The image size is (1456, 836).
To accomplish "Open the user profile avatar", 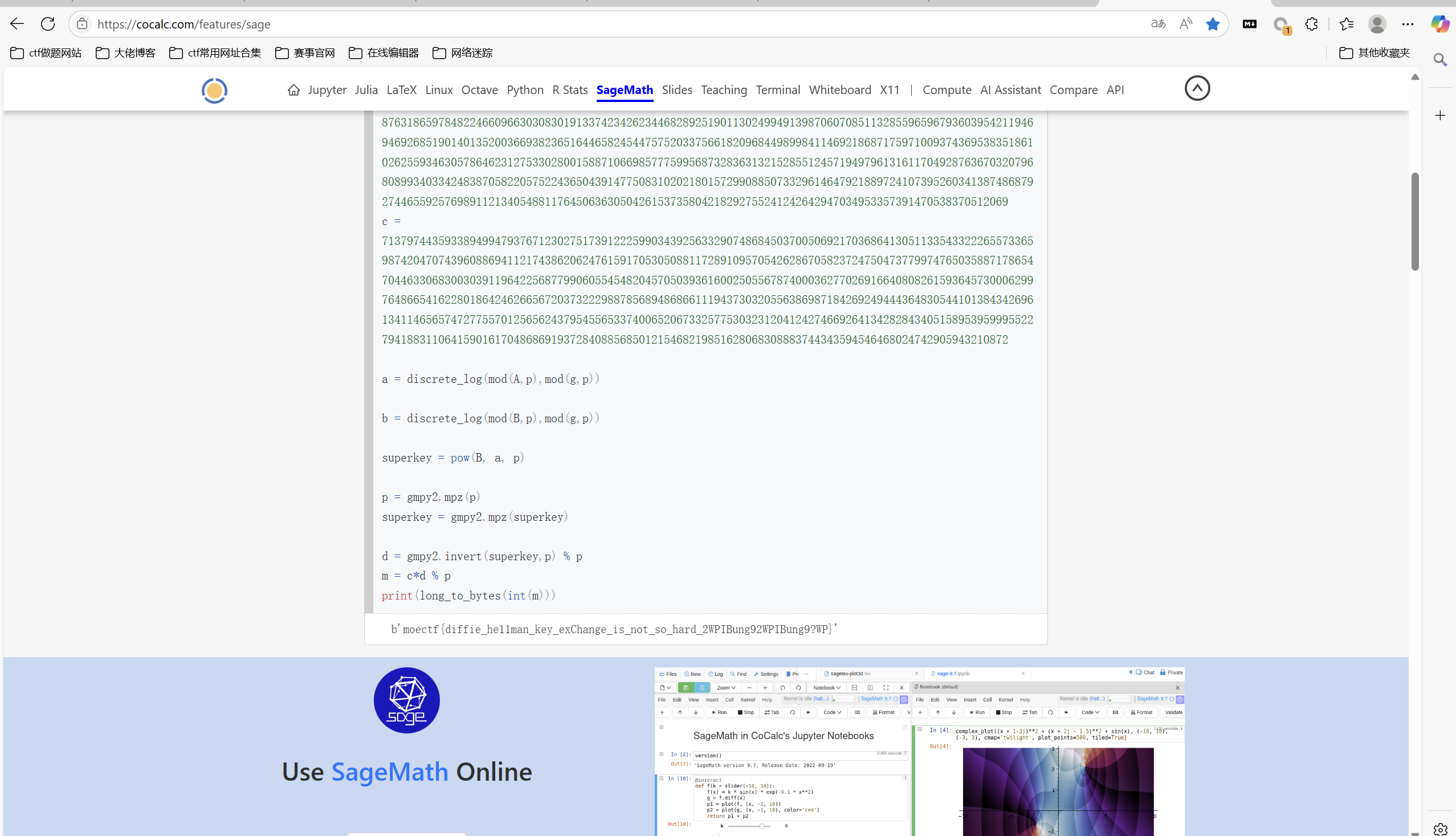I will tap(1377, 23).
